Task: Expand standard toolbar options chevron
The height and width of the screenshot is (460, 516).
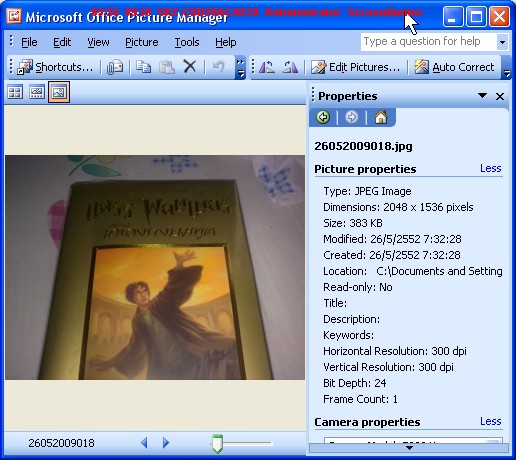Action: (240, 68)
